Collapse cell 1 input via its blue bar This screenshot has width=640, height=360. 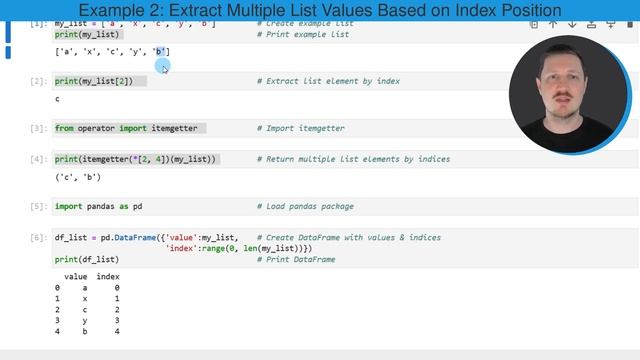8,32
